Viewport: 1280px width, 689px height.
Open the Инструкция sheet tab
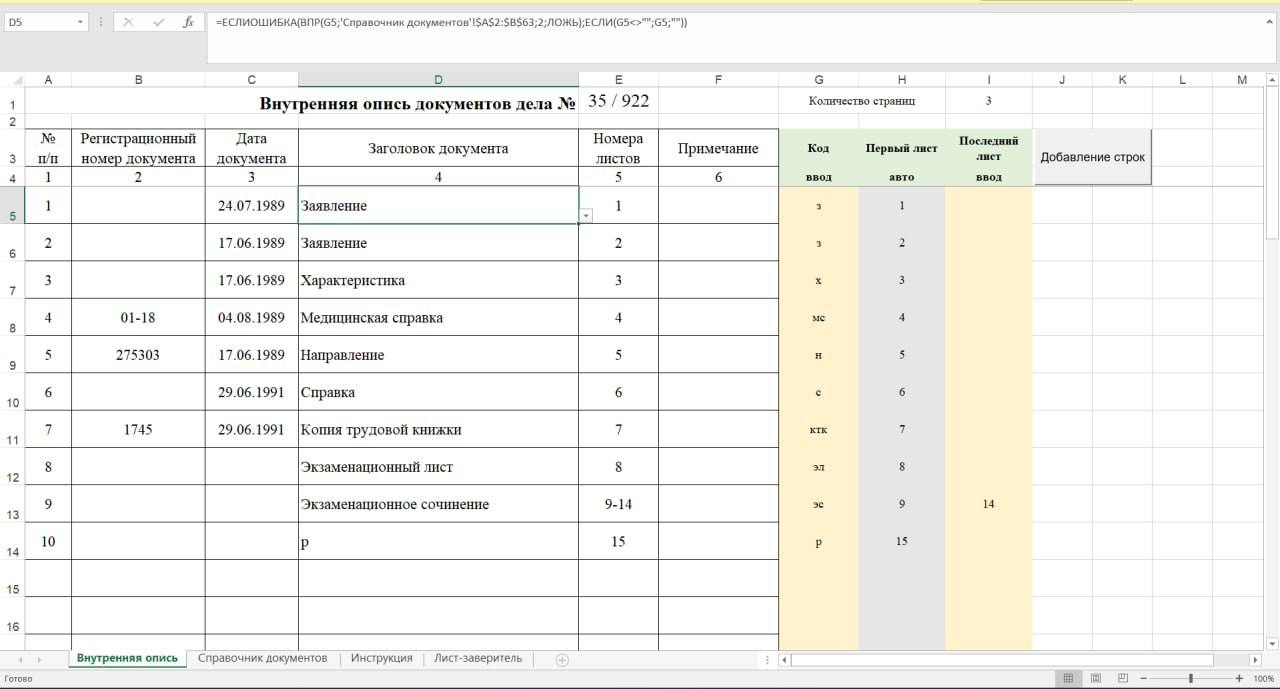coord(382,658)
